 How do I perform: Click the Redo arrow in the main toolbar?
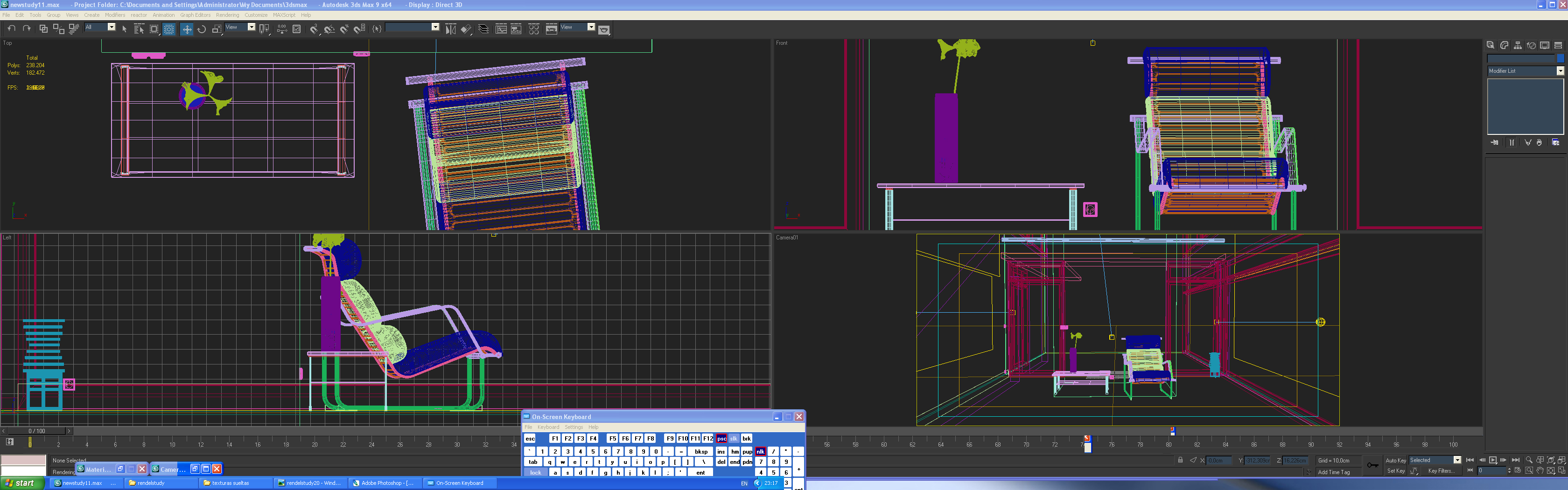pos(26,28)
